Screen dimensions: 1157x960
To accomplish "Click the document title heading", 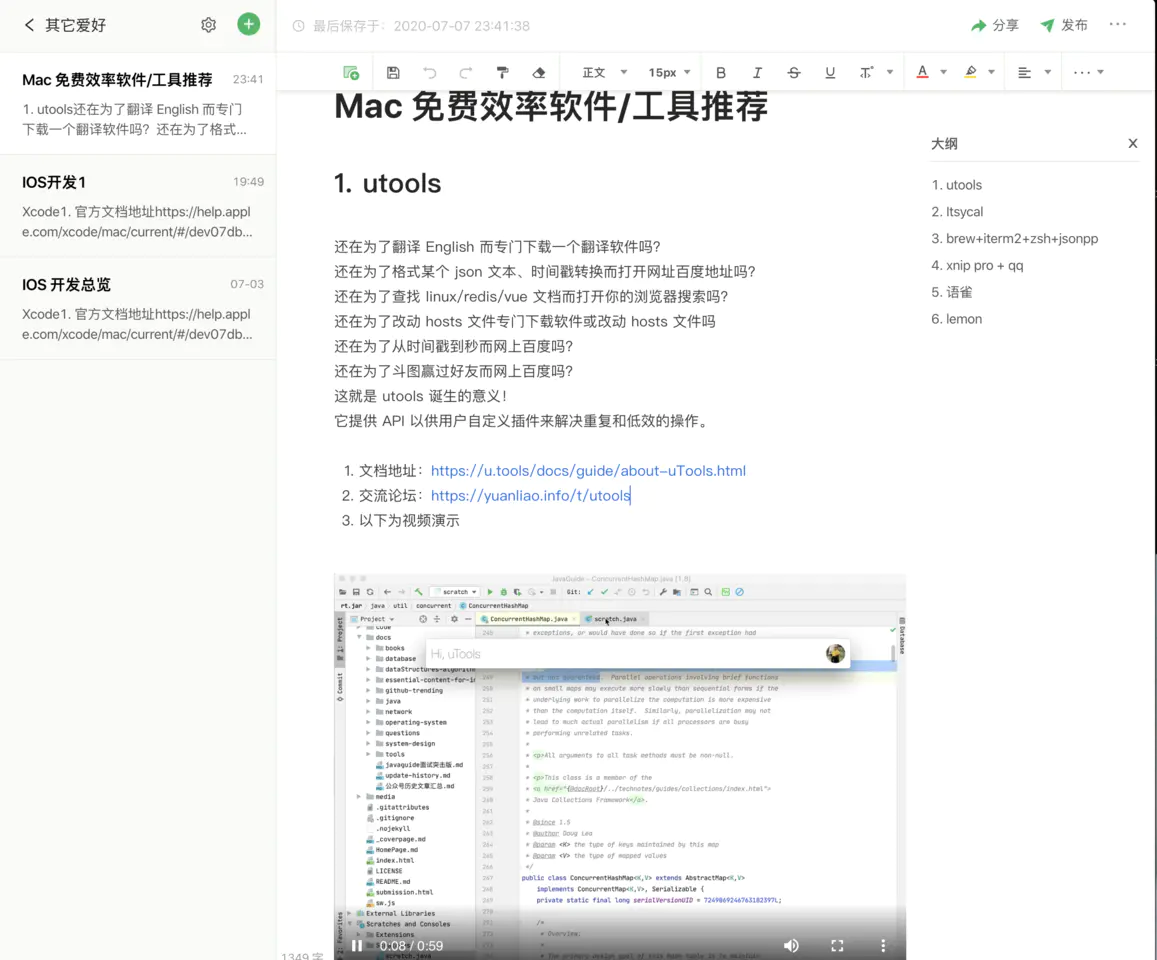I will [550, 106].
